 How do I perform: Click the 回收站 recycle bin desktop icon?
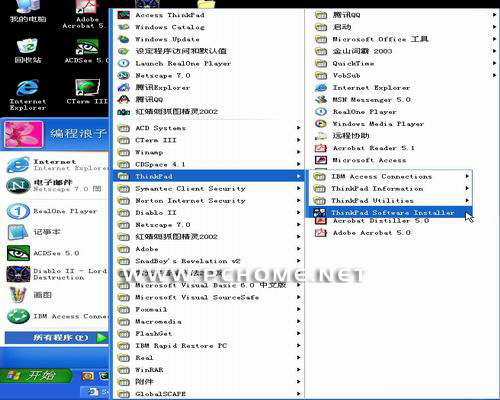27,46
